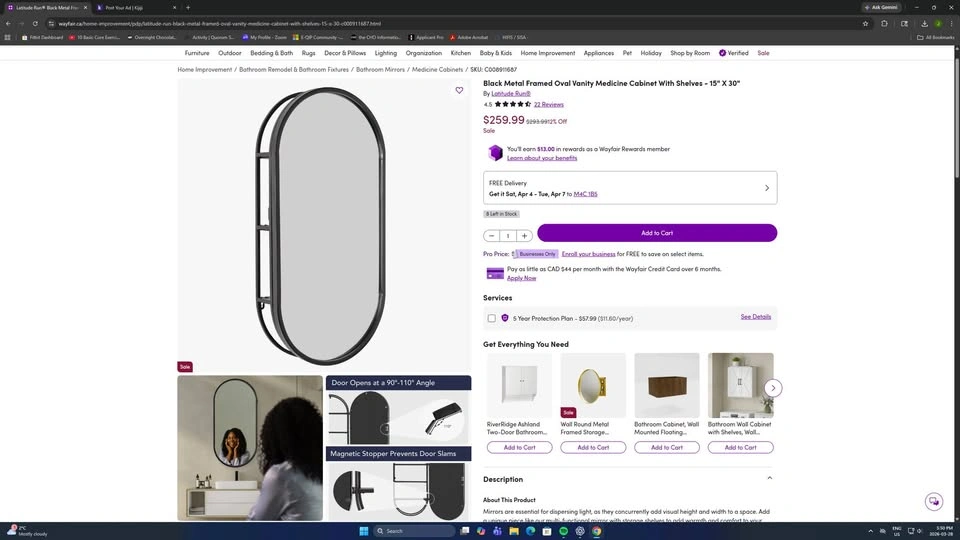Click Learn about your benefits link

(542, 158)
